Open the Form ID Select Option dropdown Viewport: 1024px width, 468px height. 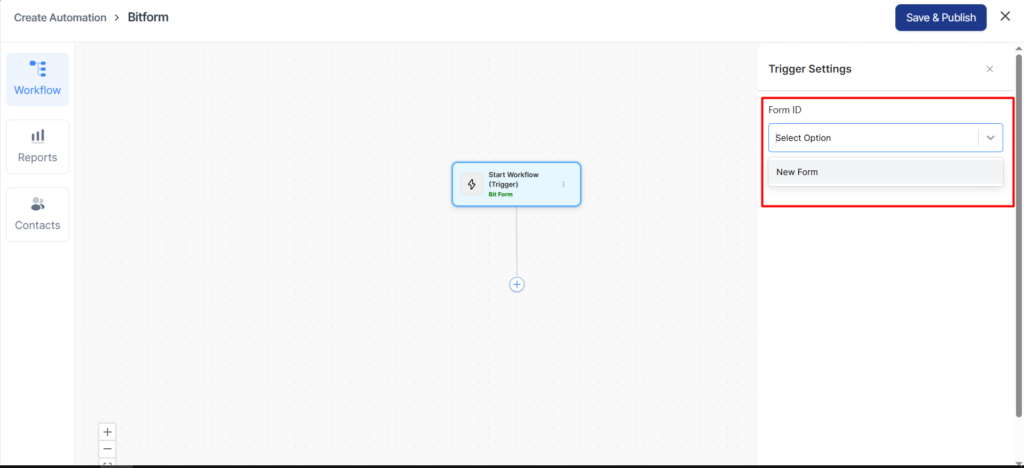(871, 138)
